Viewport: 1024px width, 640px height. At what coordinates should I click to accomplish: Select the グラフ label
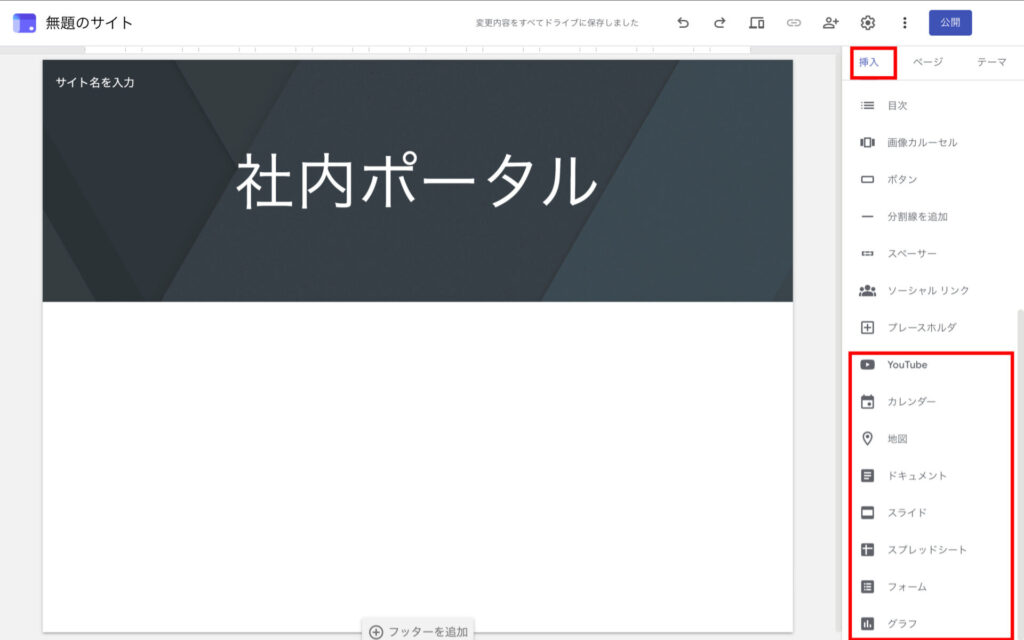pos(902,624)
